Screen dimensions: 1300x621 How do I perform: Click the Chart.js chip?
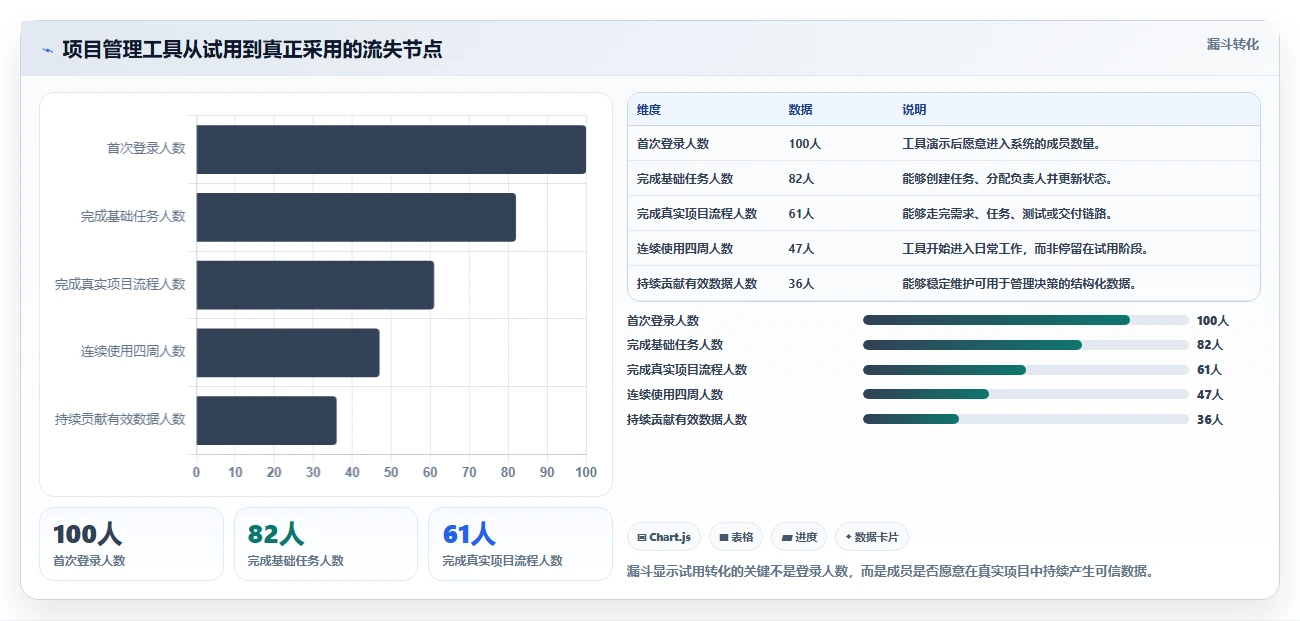pos(664,537)
